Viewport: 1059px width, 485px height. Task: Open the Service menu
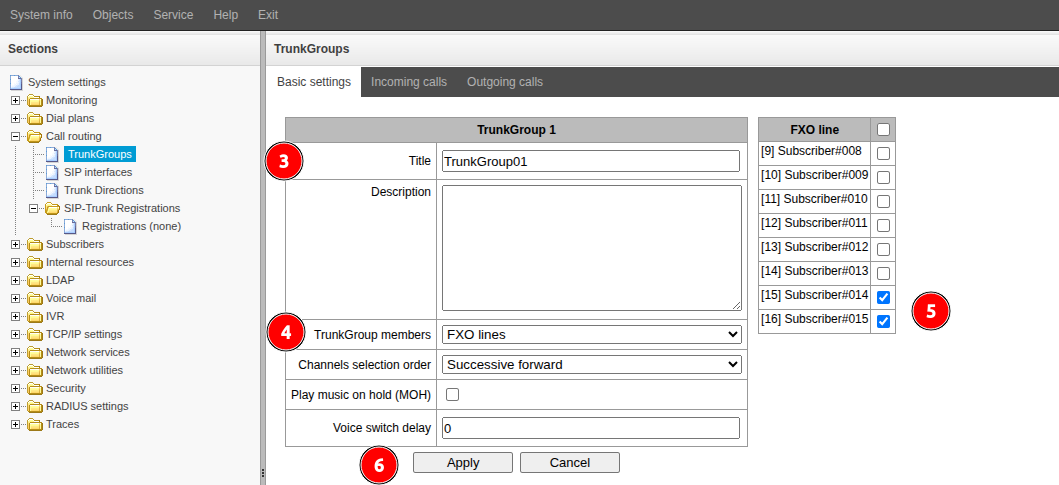click(x=173, y=15)
